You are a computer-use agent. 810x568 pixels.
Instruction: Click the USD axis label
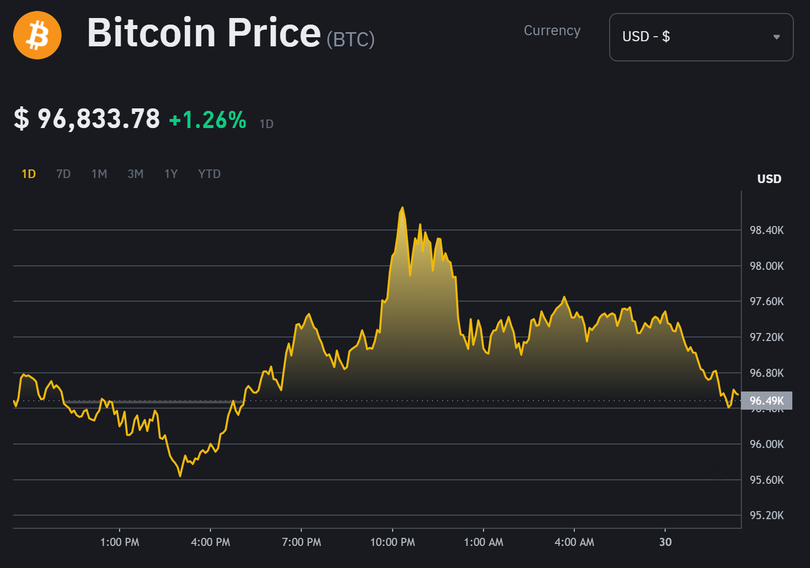pos(769,180)
